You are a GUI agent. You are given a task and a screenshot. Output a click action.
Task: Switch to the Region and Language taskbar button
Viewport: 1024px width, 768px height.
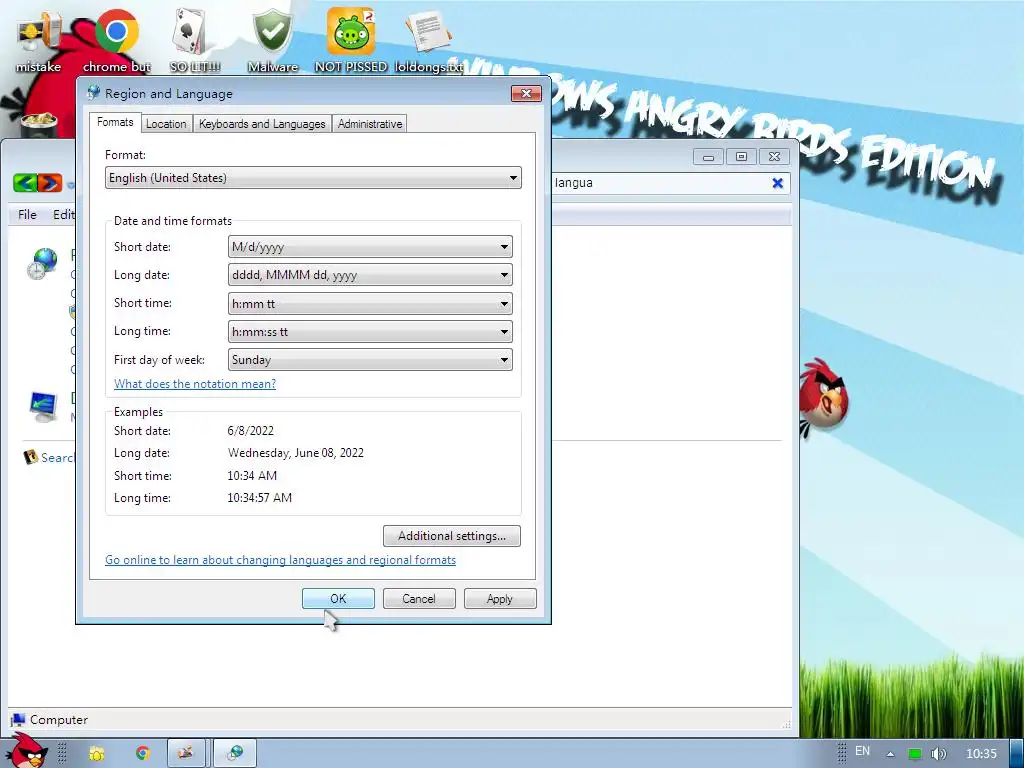click(x=235, y=753)
